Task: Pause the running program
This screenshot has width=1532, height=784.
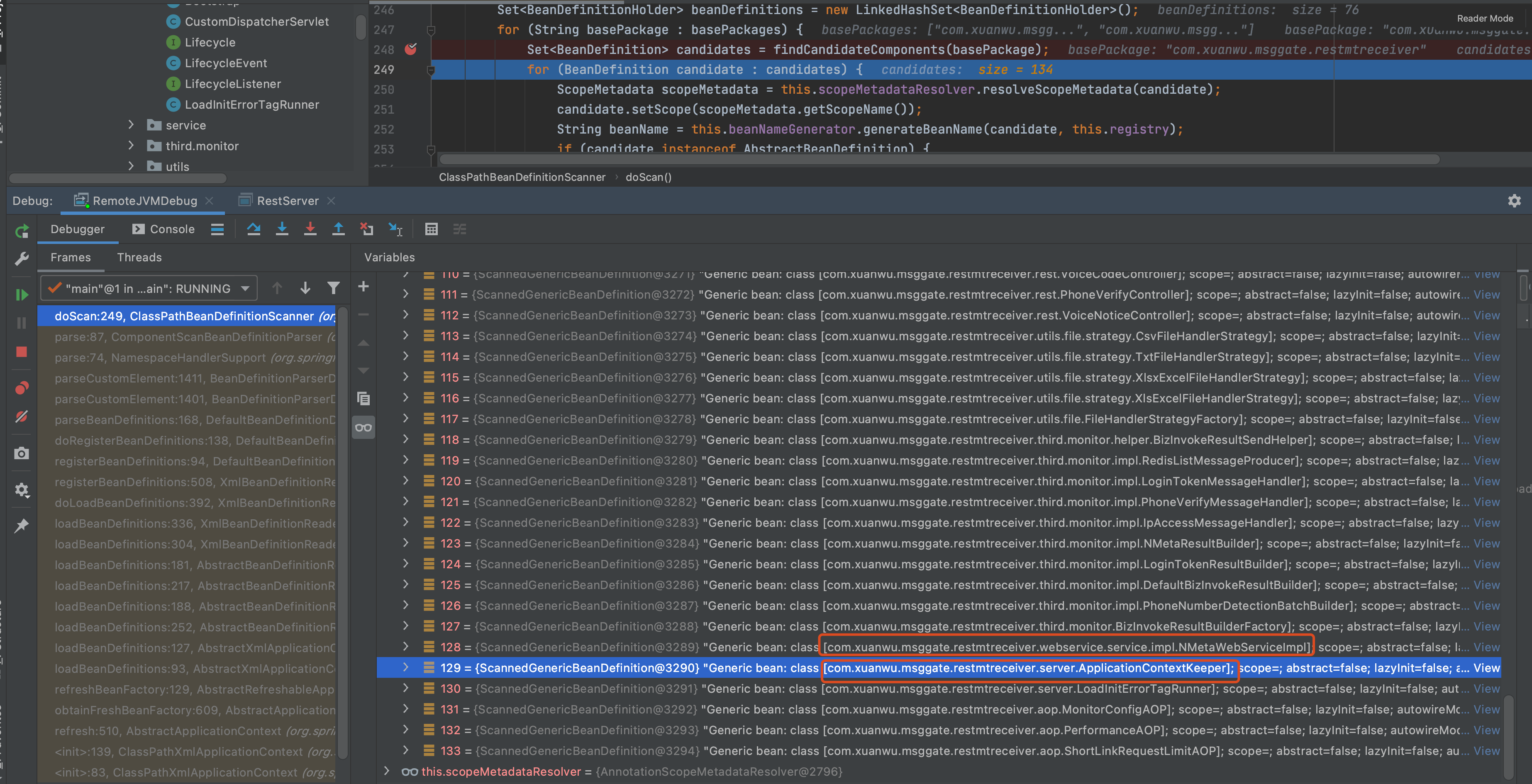Action: [x=22, y=323]
